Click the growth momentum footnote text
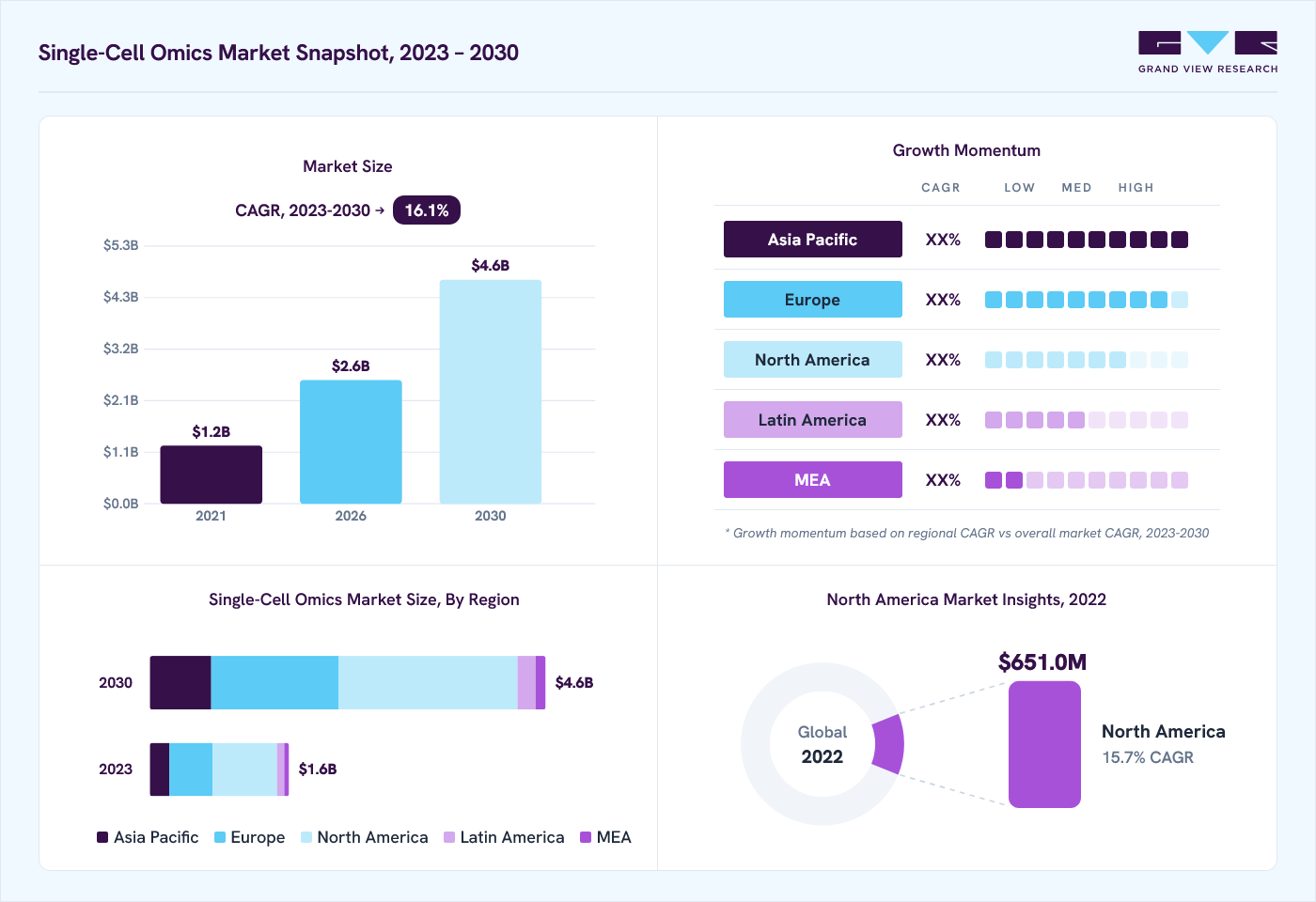 pos(967,533)
